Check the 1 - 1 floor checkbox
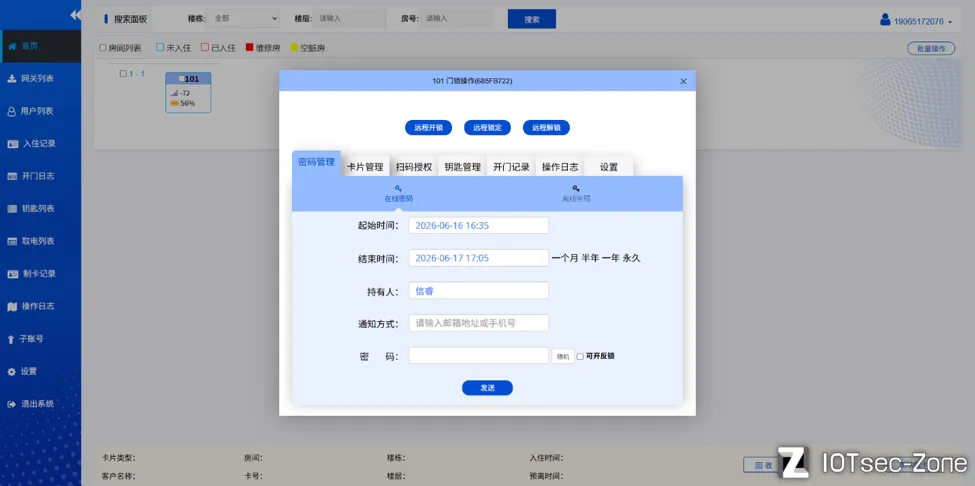975x486 pixels. click(123, 73)
